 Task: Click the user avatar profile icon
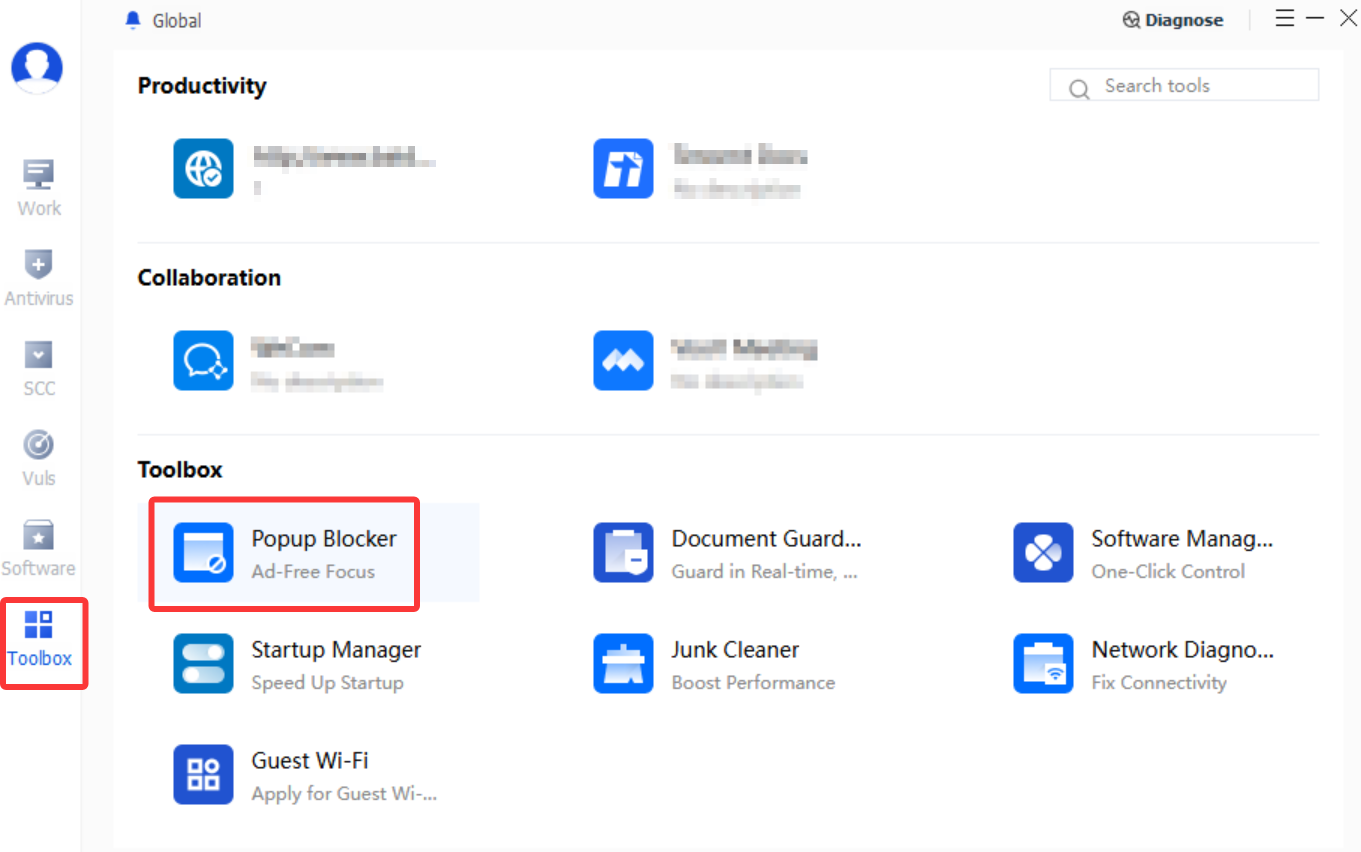(x=37, y=68)
